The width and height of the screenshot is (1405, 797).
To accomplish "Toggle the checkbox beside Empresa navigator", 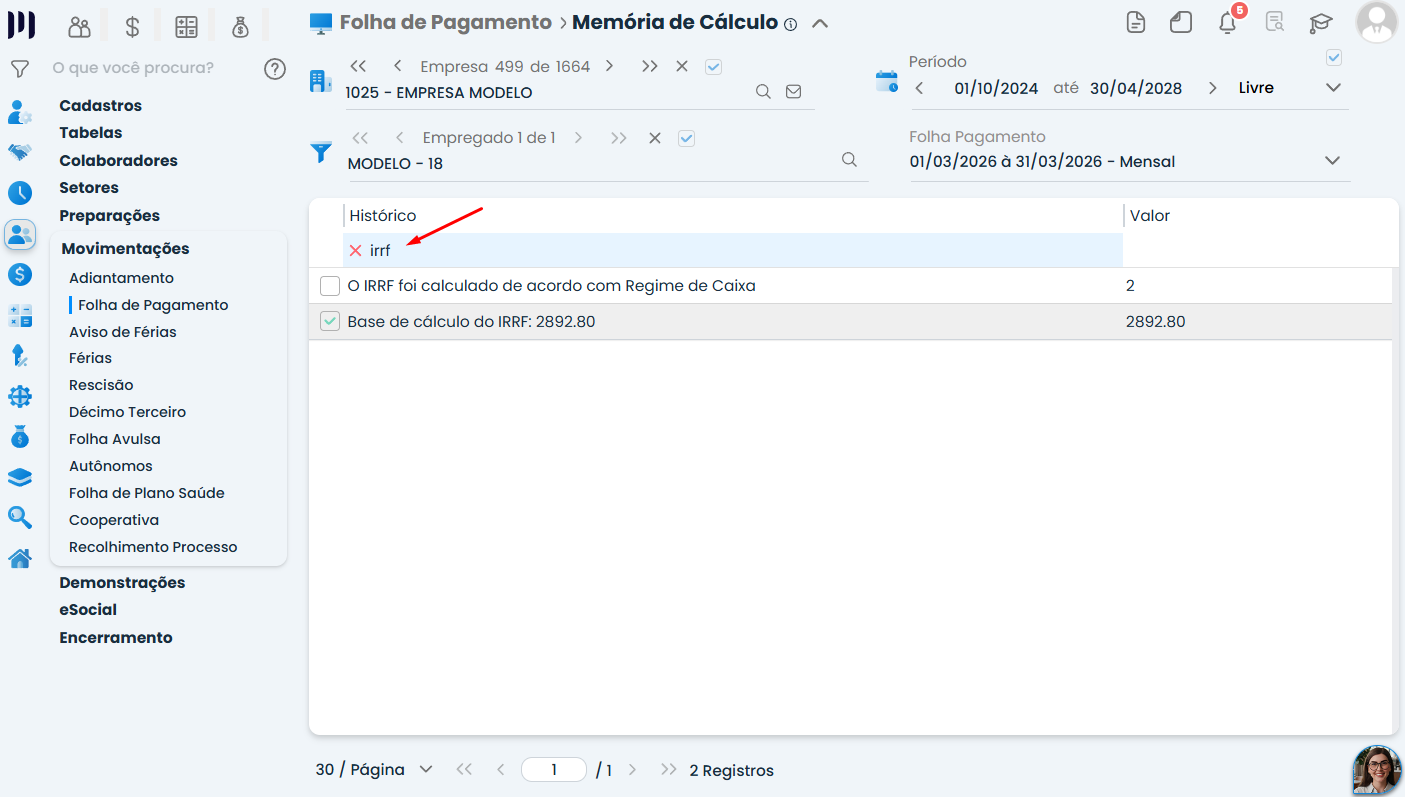I will [x=713, y=66].
